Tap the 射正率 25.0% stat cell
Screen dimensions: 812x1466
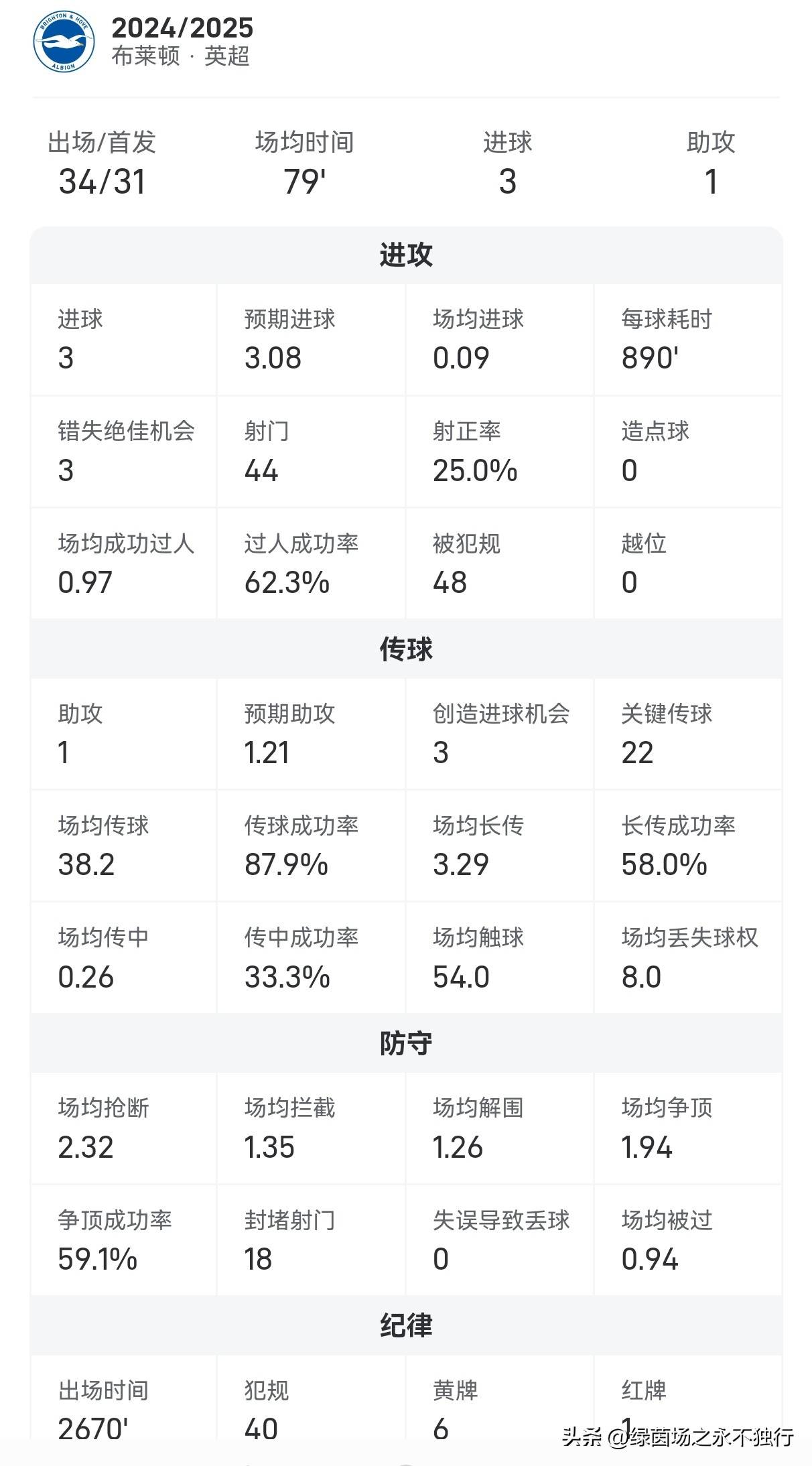[x=499, y=452]
